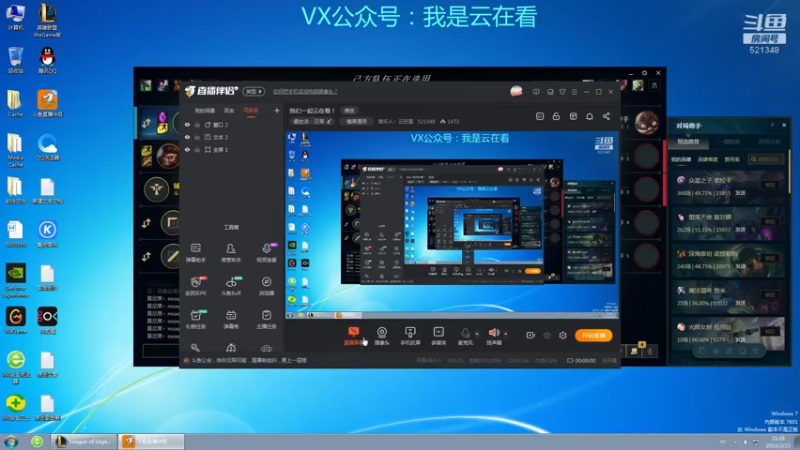Open the Windows Start button

click(11, 441)
